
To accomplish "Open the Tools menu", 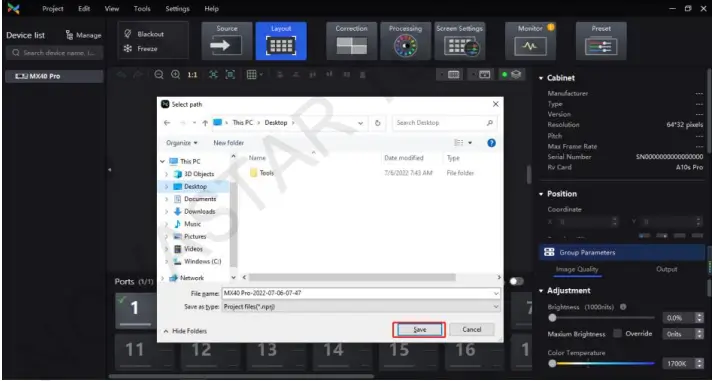I will pyautogui.click(x=142, y=9).
